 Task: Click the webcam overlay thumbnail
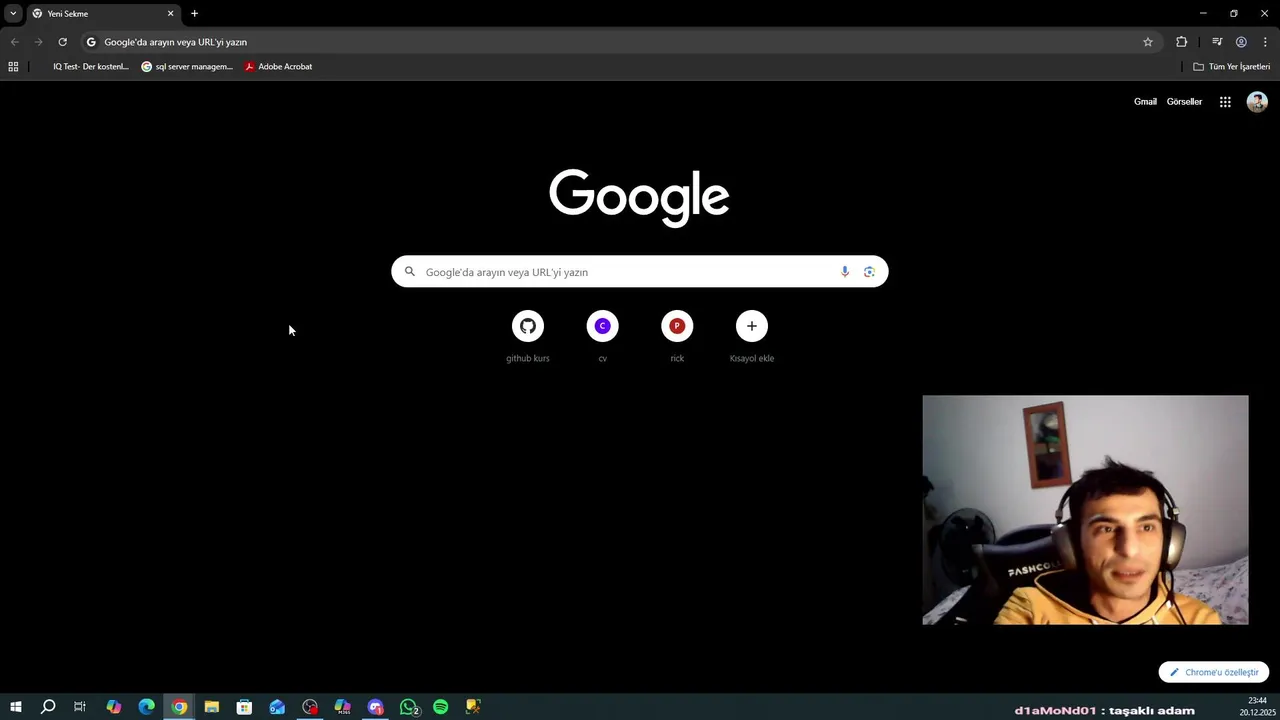point(1085,510)
